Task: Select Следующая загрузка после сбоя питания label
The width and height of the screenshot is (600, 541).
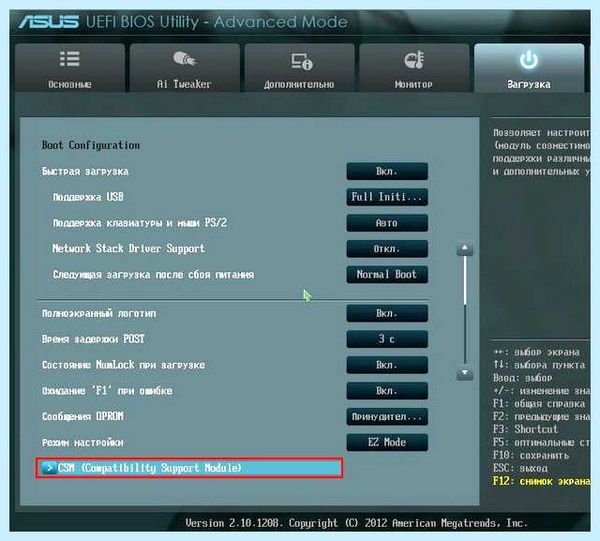Action: [153, 275]
